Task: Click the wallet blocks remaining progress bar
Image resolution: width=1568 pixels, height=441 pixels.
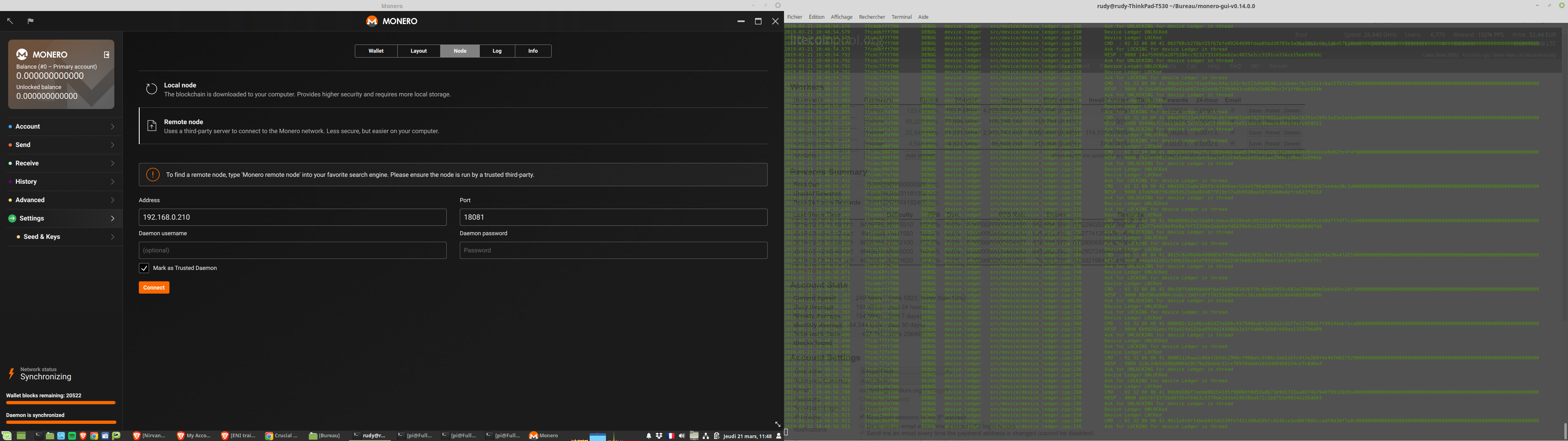Action: [61, 403]
